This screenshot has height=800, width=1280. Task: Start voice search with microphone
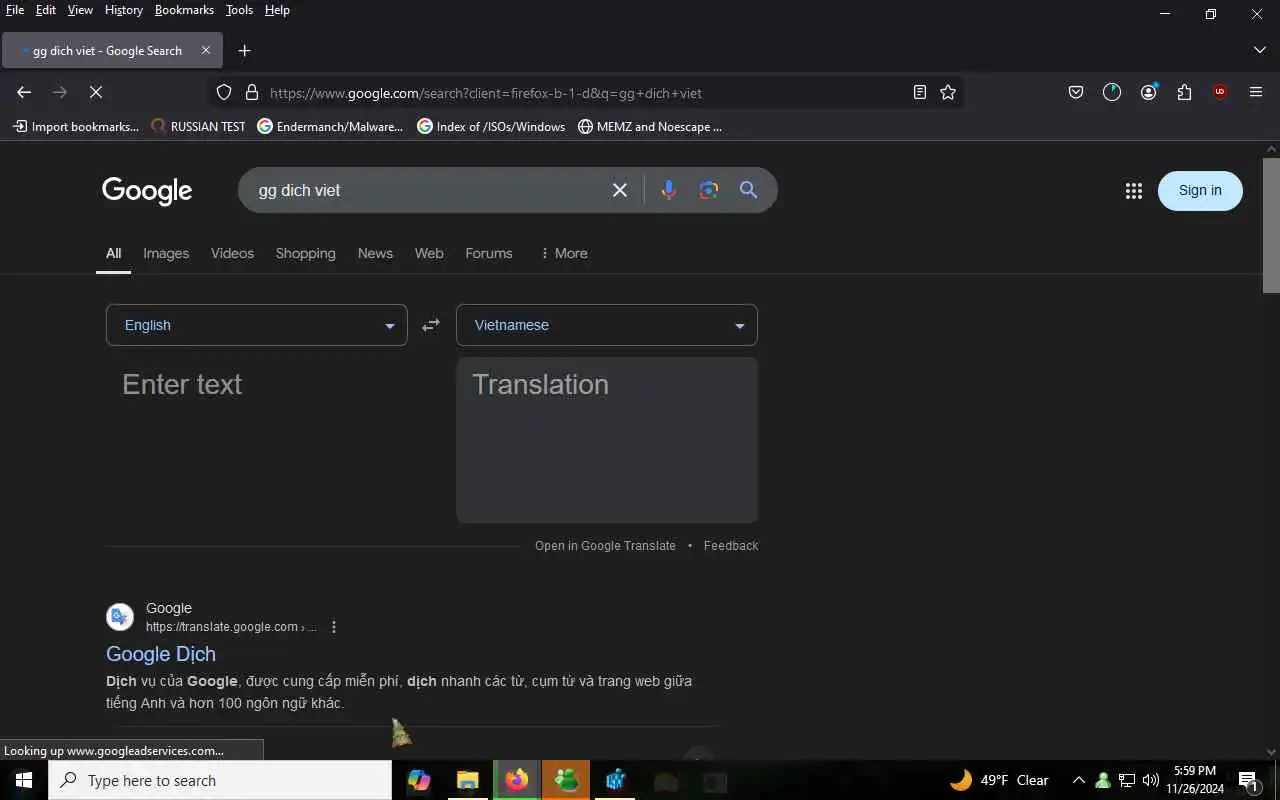[669, 190]
